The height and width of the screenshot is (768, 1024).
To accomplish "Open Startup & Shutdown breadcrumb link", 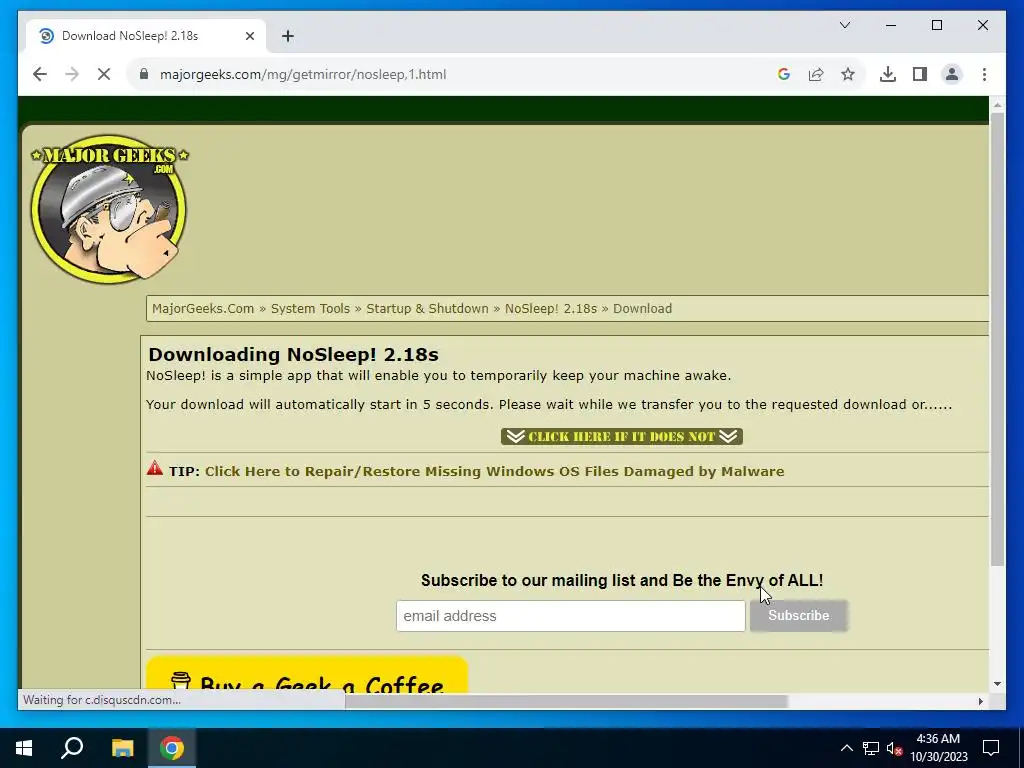I will 427,308.
